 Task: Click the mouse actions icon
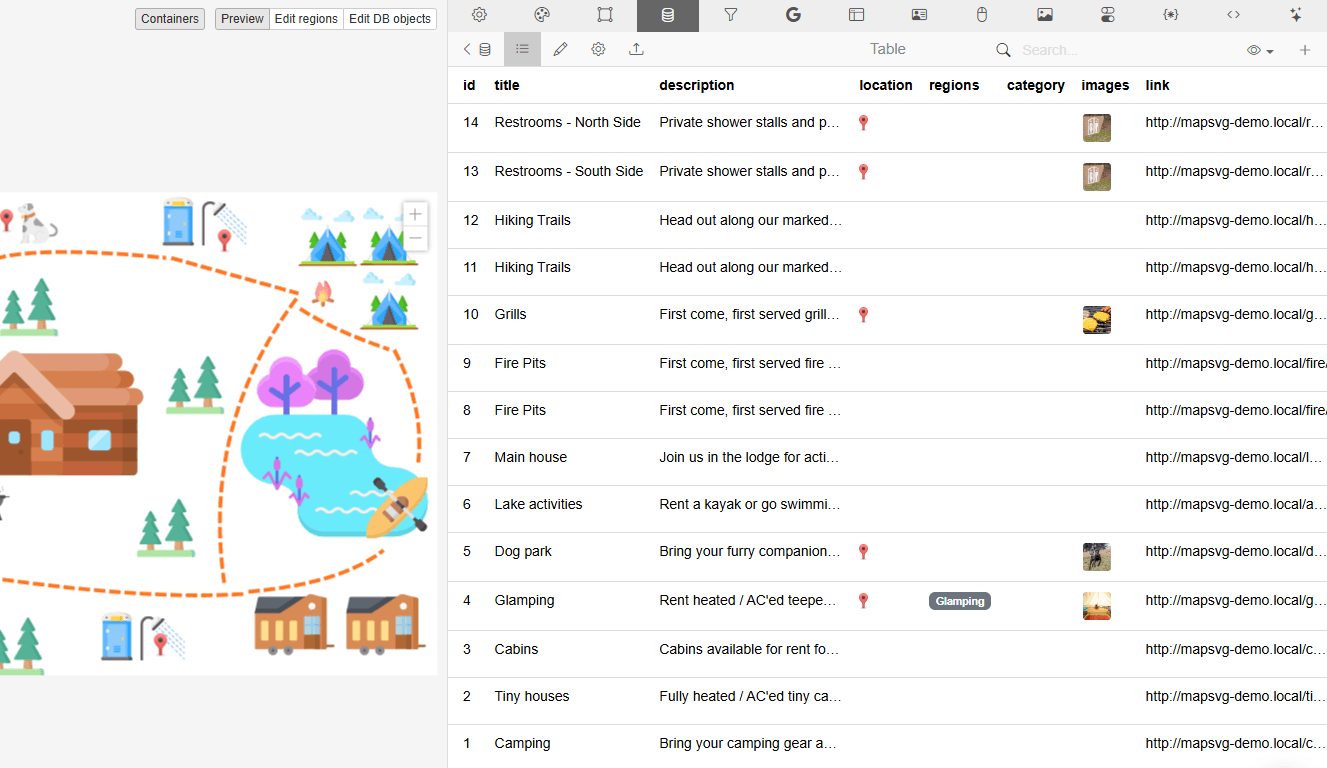[982, 15]
